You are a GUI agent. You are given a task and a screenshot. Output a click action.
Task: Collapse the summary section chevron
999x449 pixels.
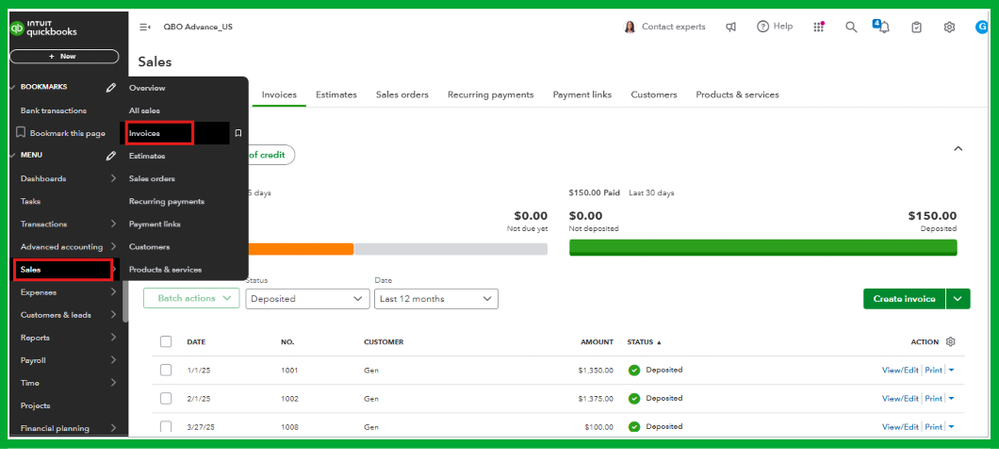pos(958,148)
